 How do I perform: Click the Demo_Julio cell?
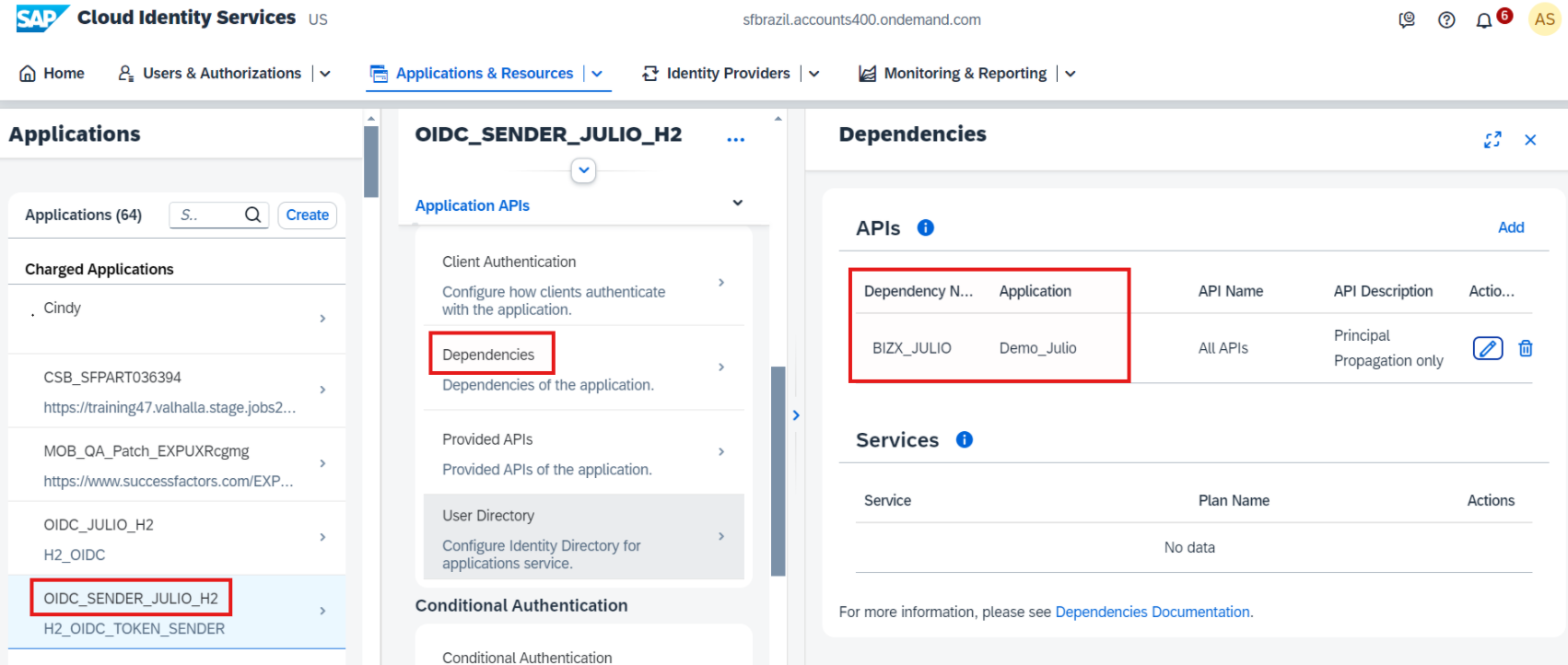point(1037,348)
